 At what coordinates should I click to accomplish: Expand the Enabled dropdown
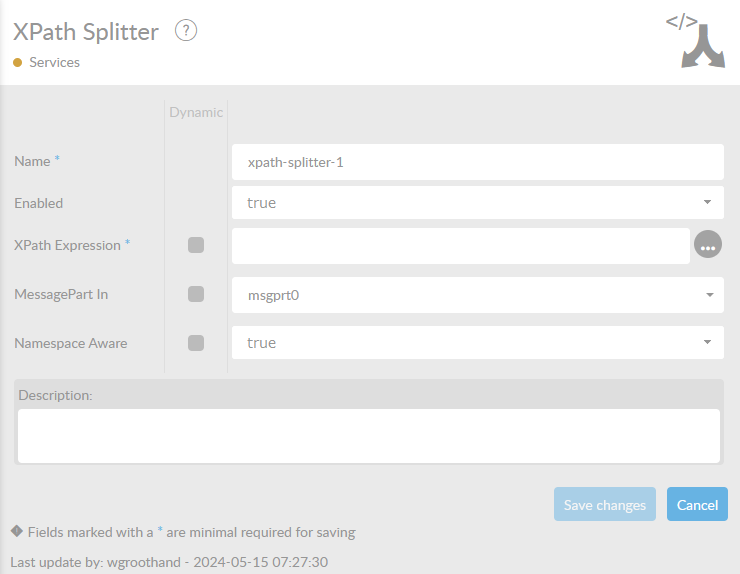tap(477, 203)
